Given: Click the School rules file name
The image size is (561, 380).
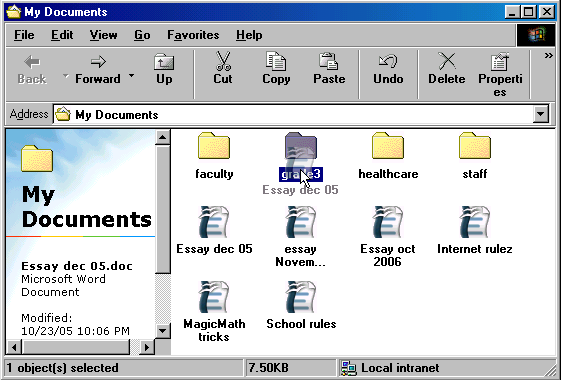Looking at the screenshot, I should click(301, 324).
